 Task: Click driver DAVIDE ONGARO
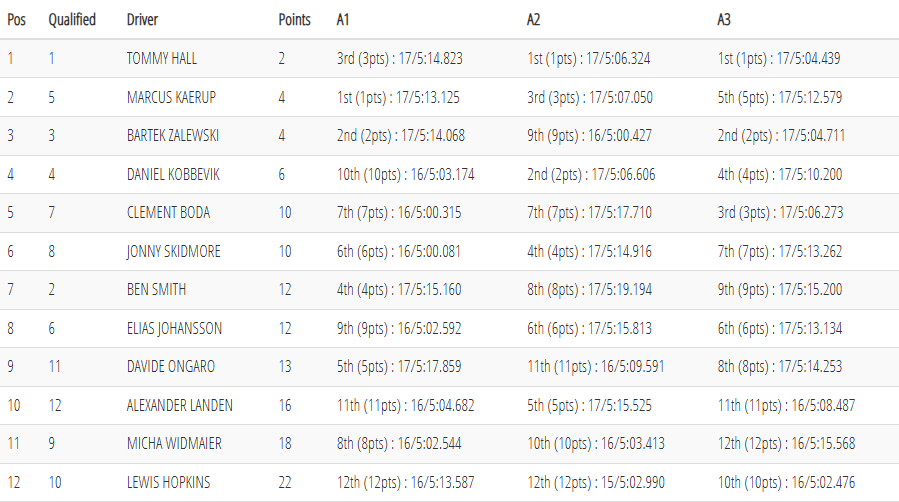170,367
